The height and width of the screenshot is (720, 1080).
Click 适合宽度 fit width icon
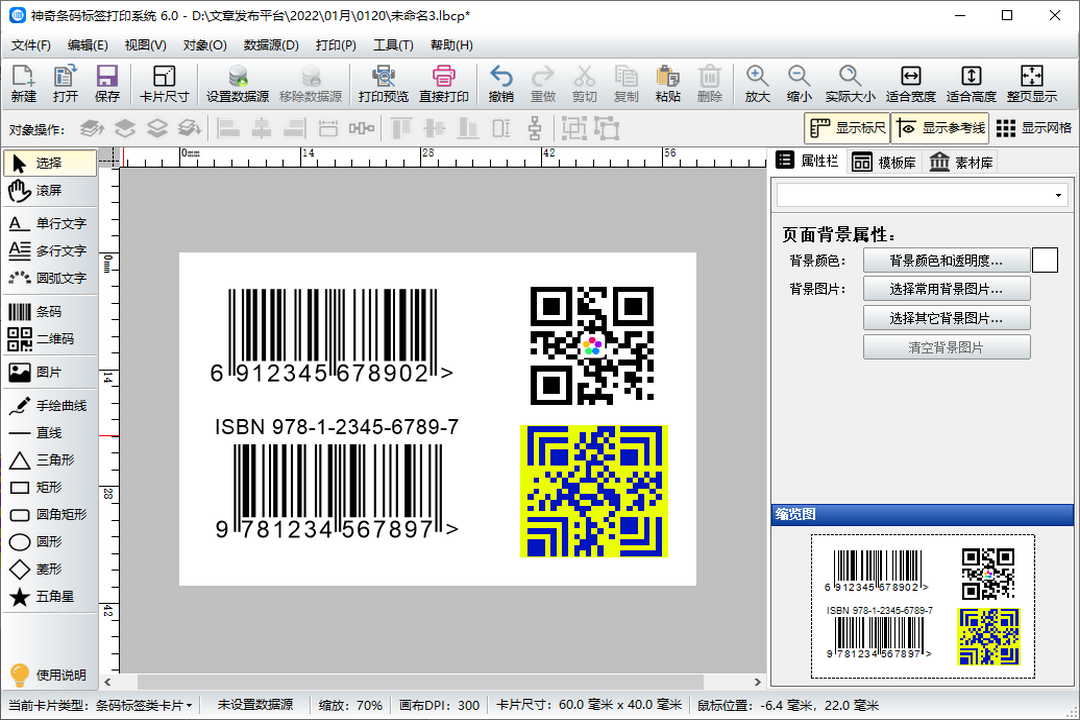(910, 85)
